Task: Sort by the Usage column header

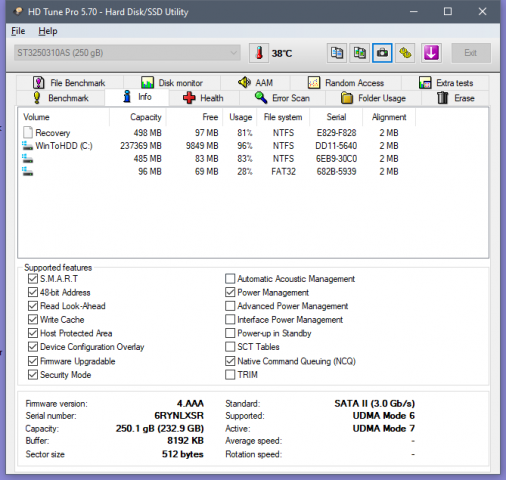Action: pos(240,117)
